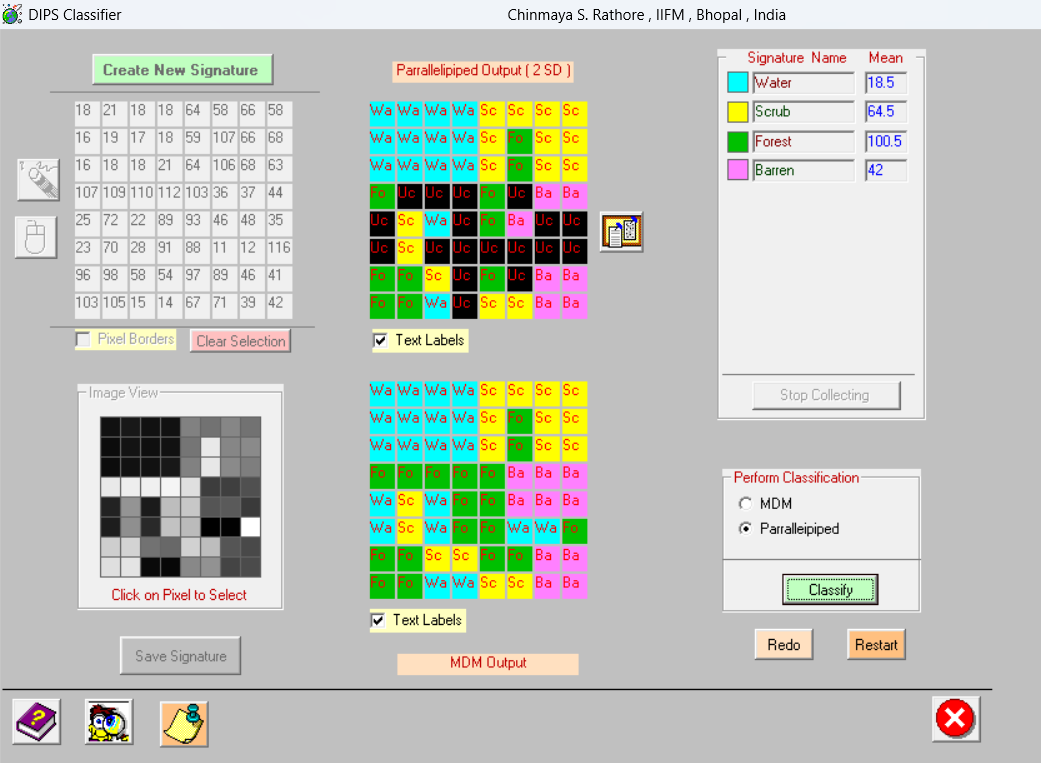Click the bulletin board documents icon
1041x763 pixels.
(x=621, y=232)
